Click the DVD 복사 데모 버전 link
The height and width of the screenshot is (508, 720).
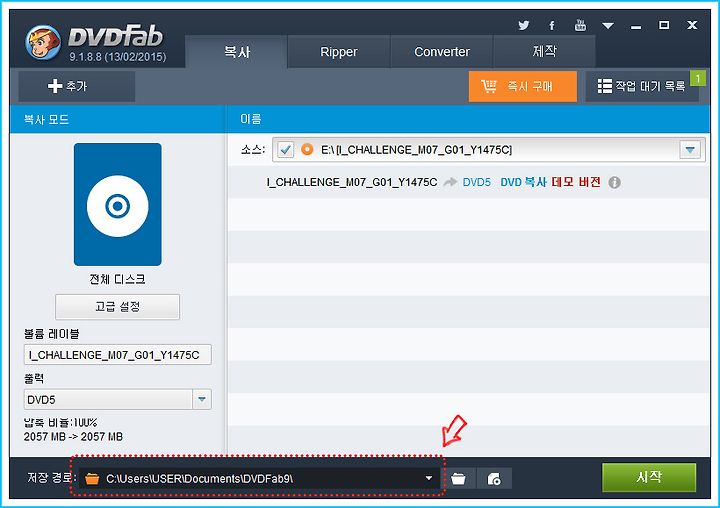point(550,182)
